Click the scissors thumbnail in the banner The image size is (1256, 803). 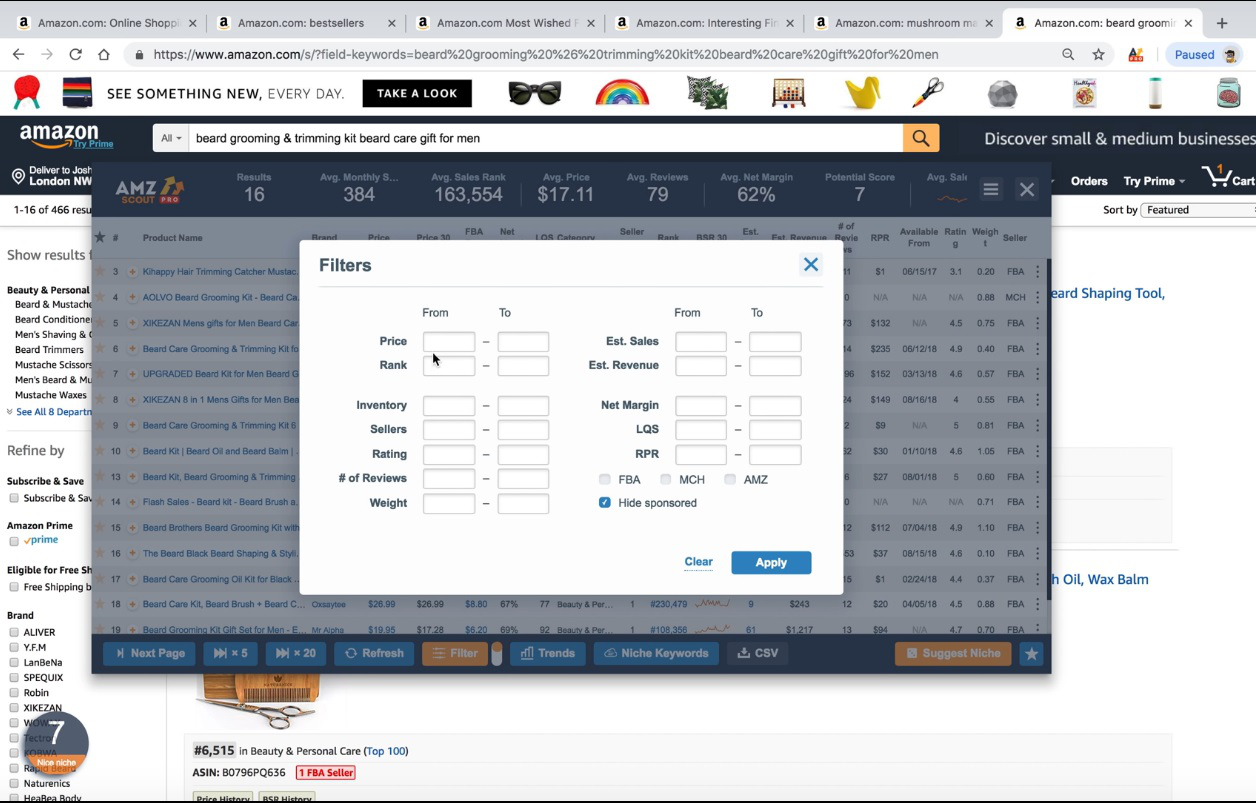pos(928,93)
